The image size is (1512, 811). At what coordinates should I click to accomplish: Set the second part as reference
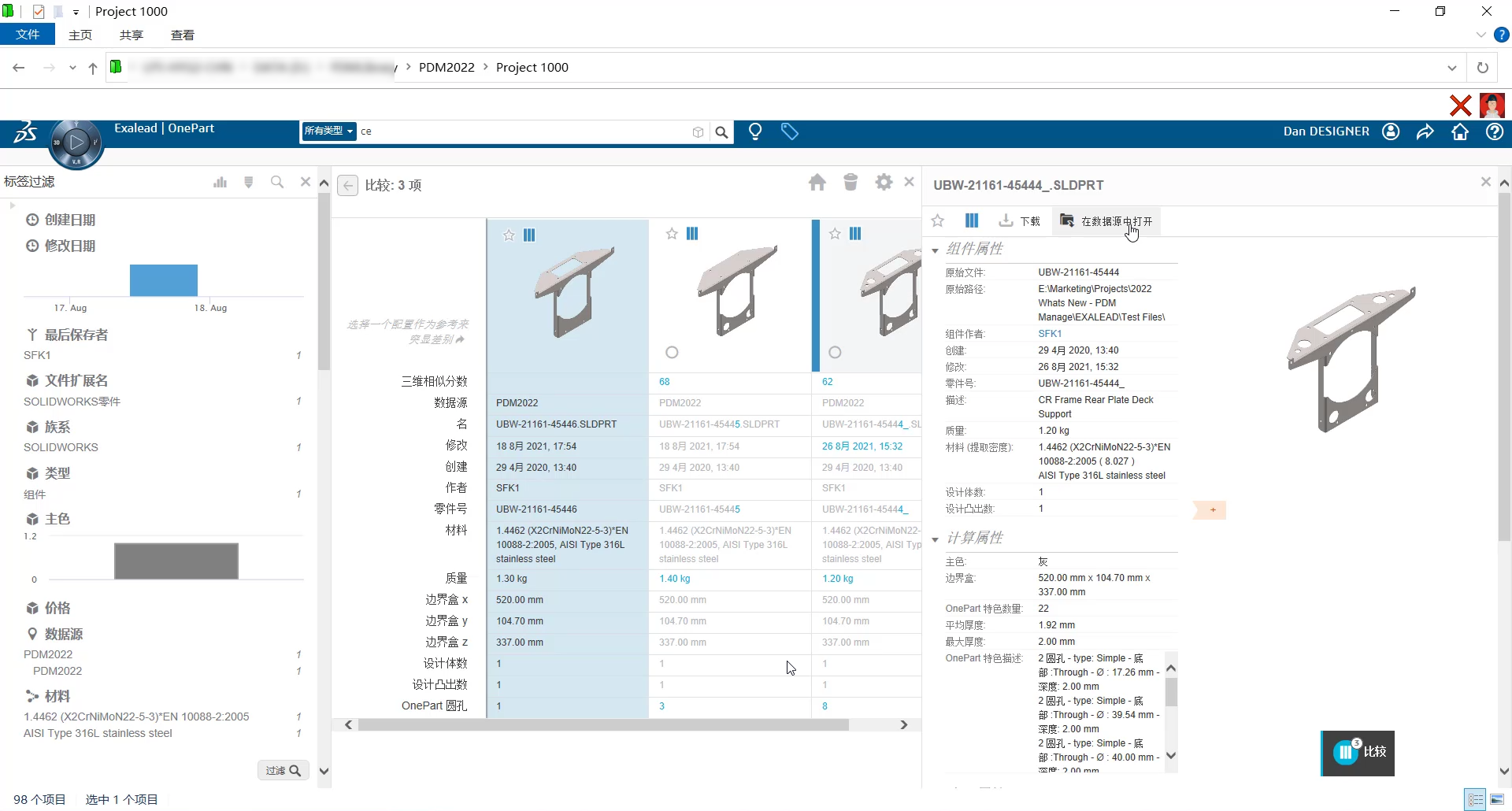point(672,353)
